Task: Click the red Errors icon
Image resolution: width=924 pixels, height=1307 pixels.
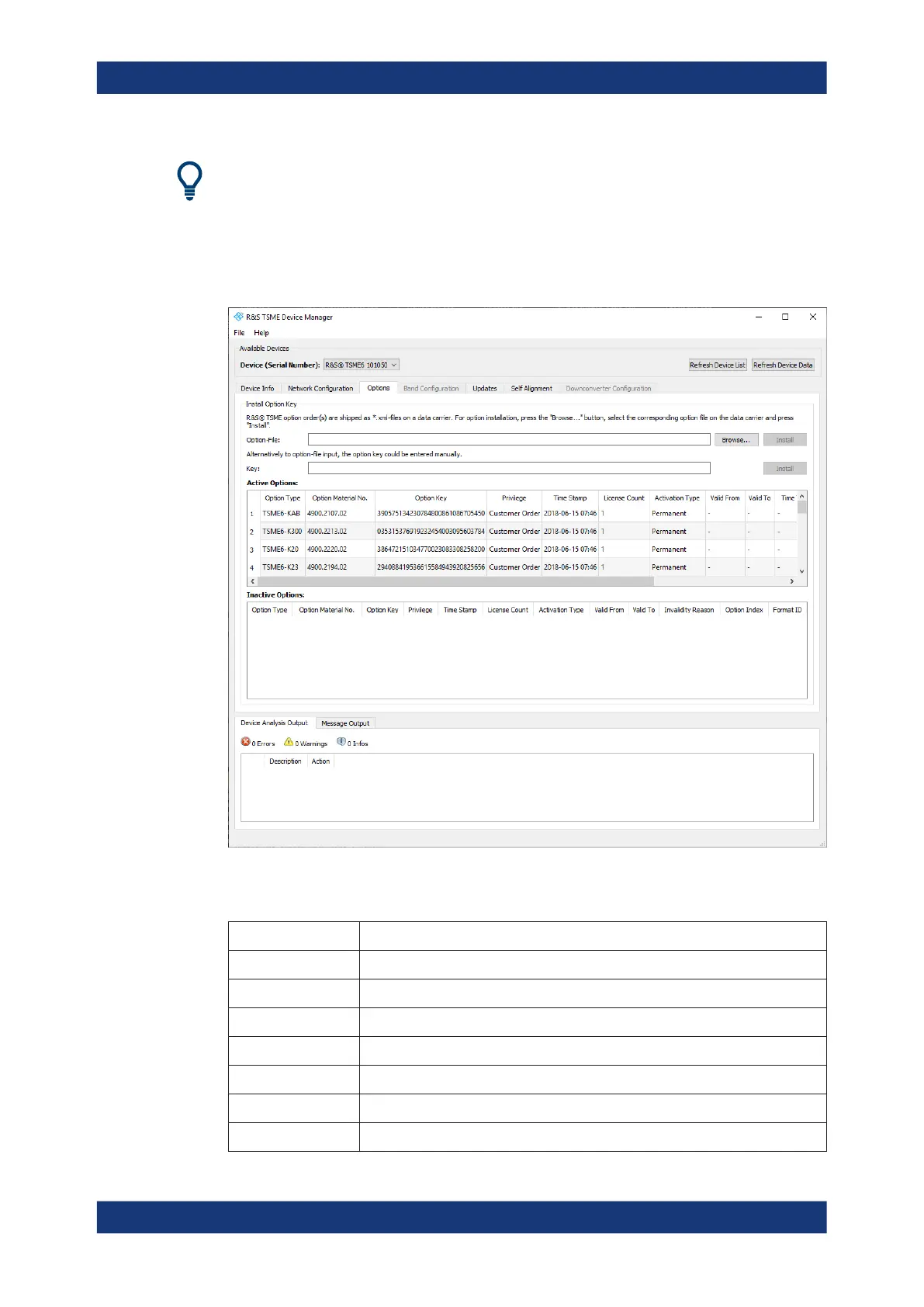Action: point(245,742)
